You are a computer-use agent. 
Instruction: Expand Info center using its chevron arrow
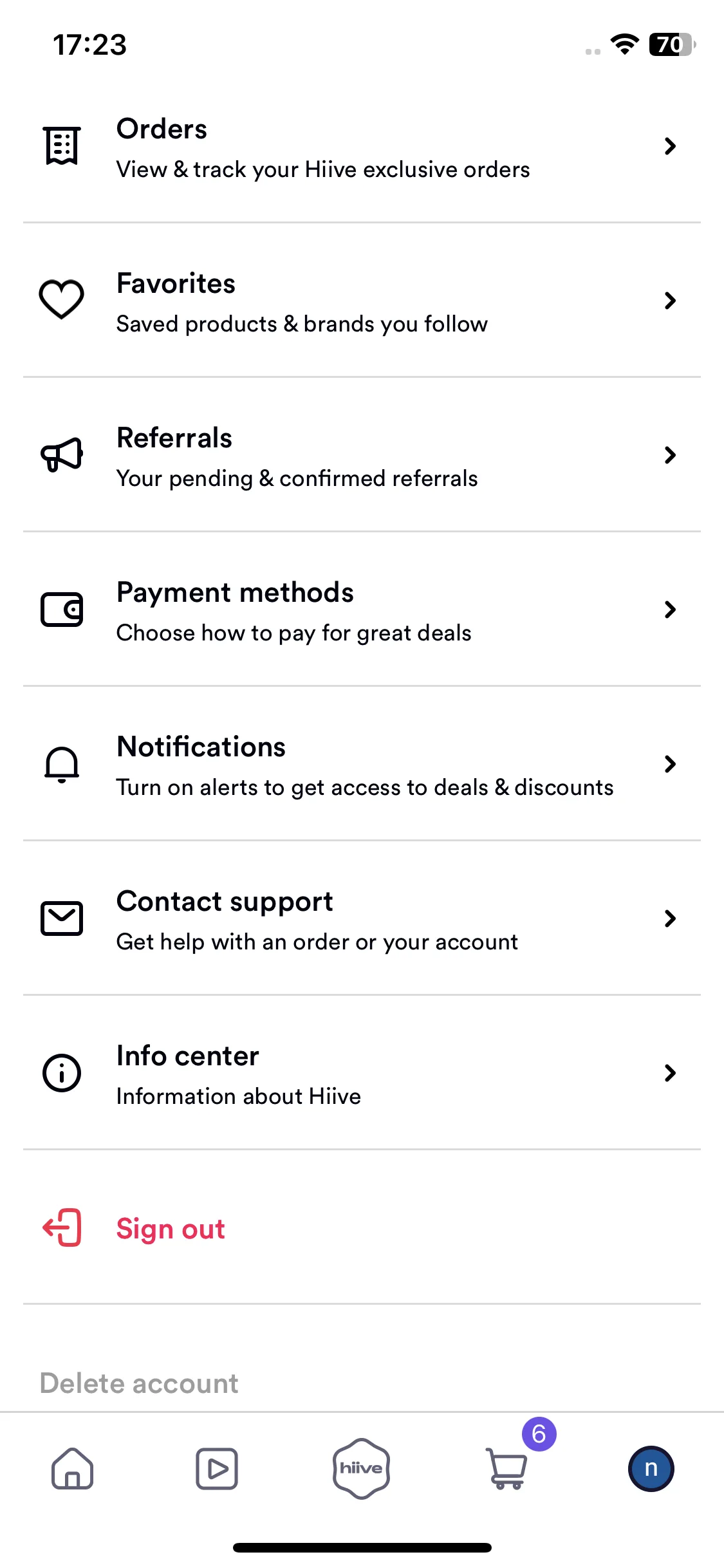(x=670, y=1073)
